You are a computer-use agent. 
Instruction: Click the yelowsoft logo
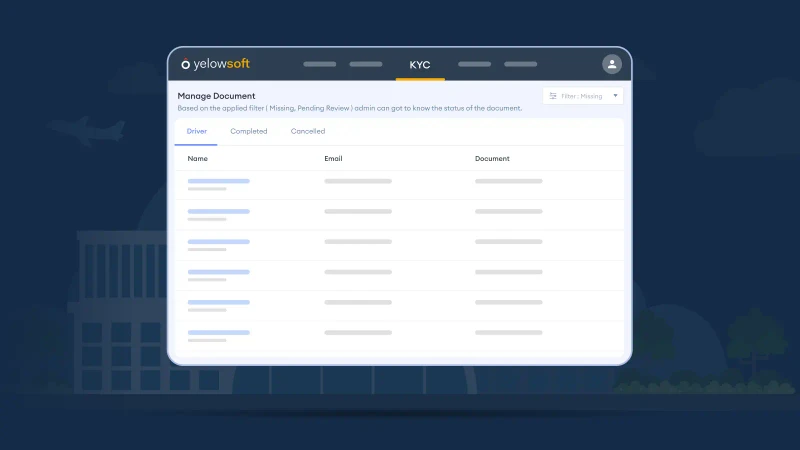(x=215, y=64)
